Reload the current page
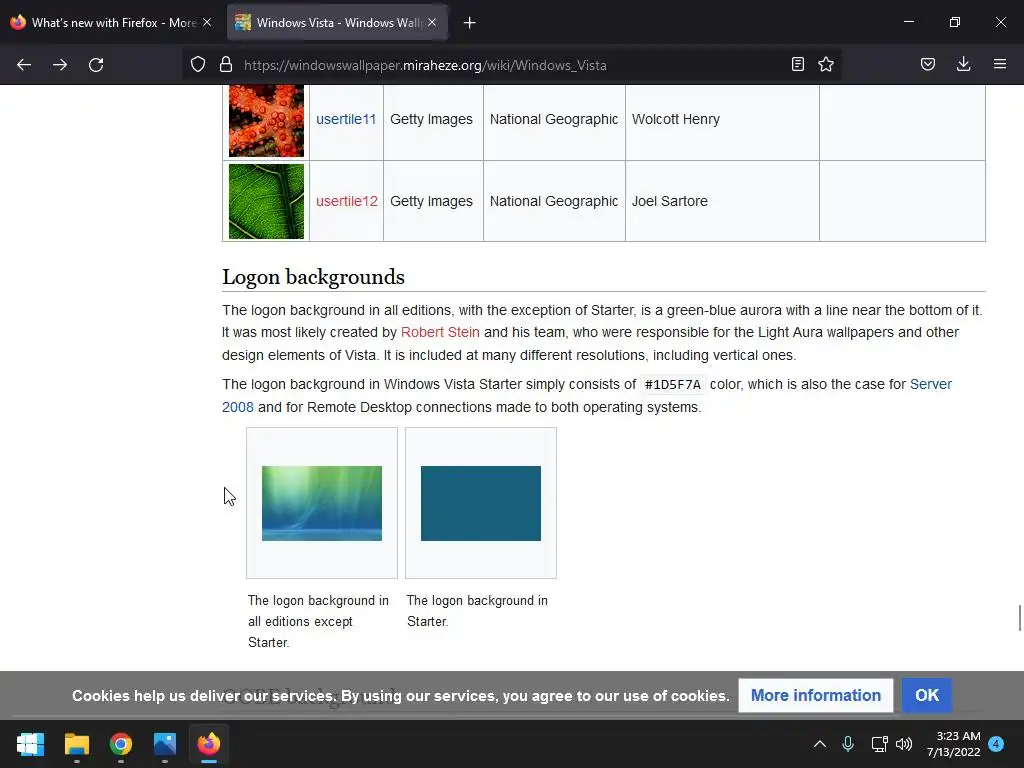The image size is (1024, 768). (96, 65)
